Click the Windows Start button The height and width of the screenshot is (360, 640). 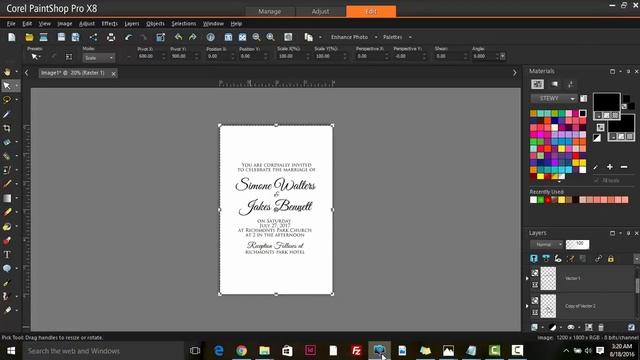coord(11,351)
